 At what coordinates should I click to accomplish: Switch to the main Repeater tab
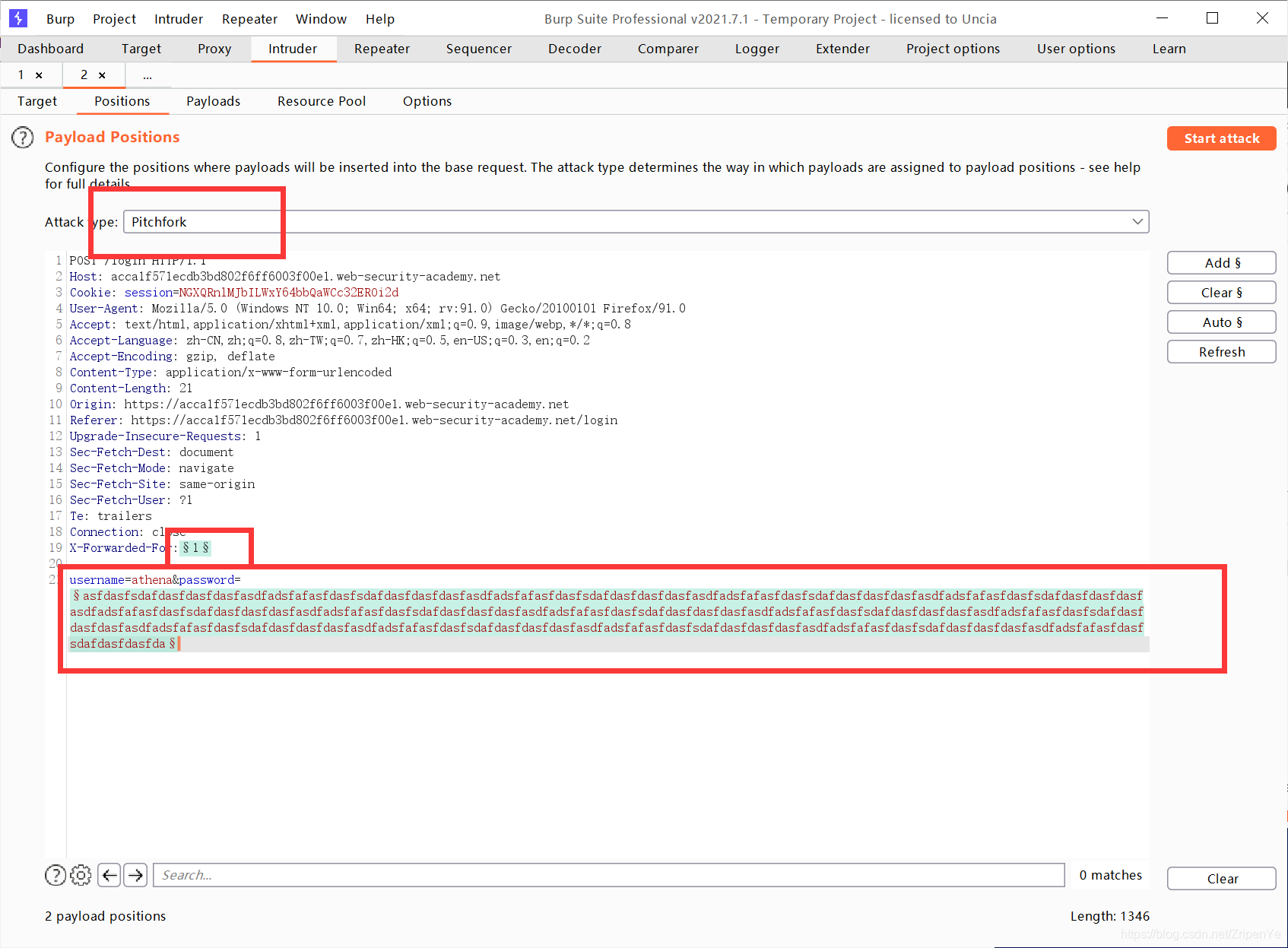pos(382,49)
